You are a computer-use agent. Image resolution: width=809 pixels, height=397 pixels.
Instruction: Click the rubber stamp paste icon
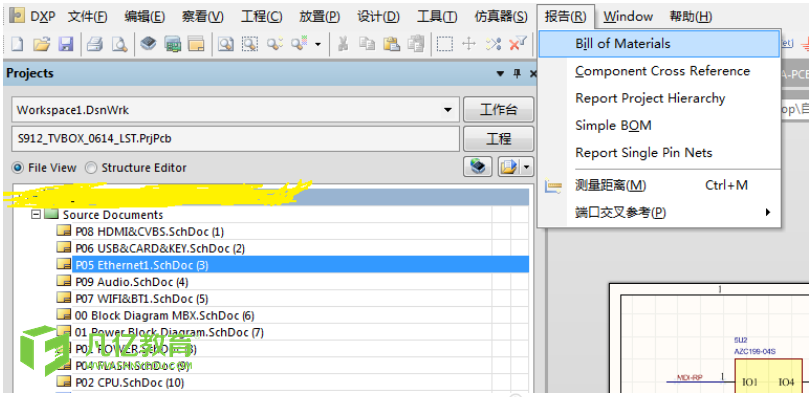click(416, 44)
